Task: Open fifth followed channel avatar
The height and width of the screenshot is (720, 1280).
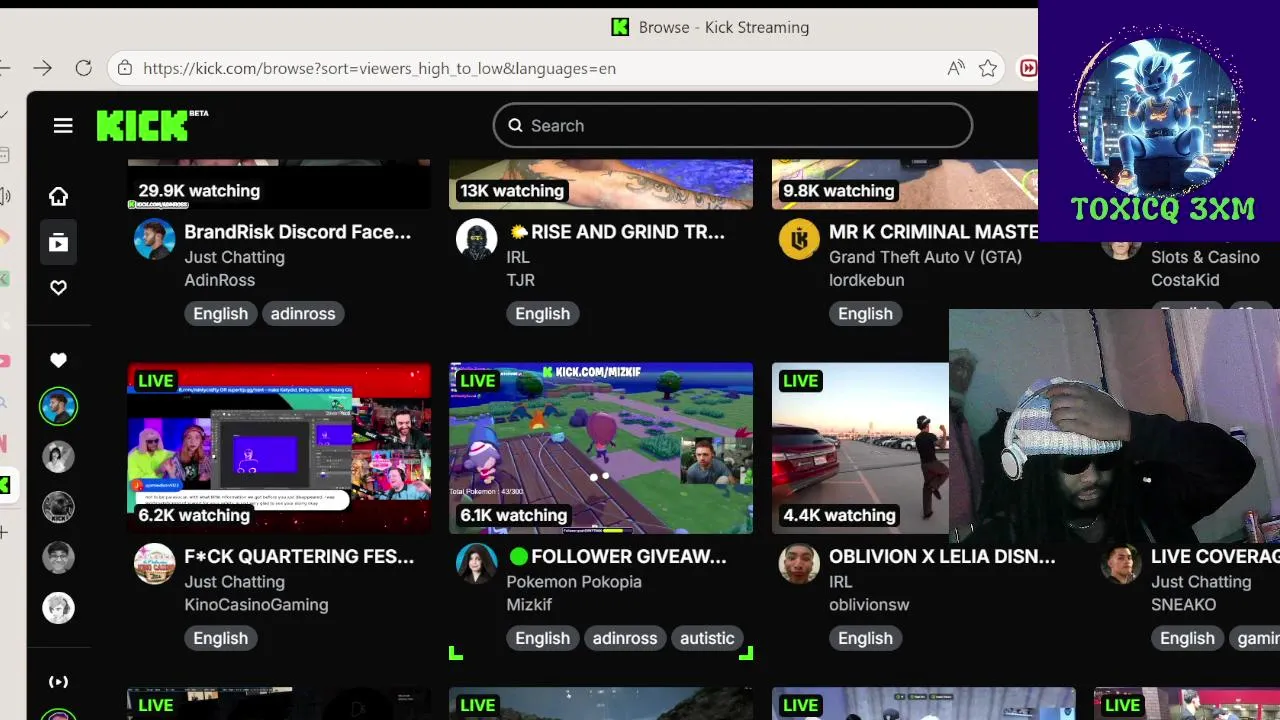Action: pyautogui.click(x=58, y=607)
